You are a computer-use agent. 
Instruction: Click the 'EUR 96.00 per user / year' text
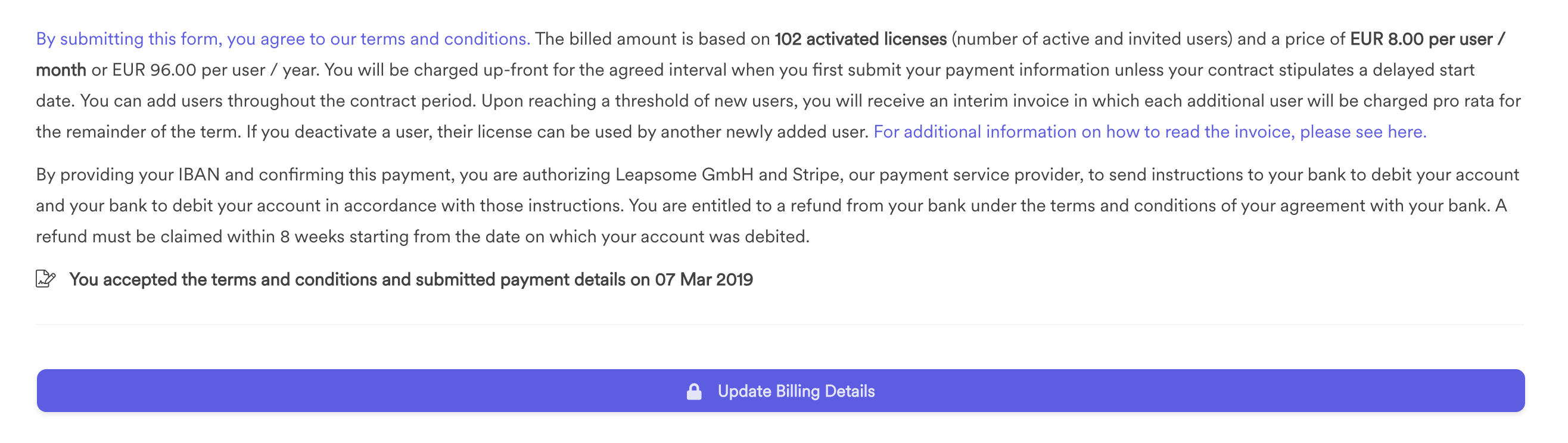216,70
